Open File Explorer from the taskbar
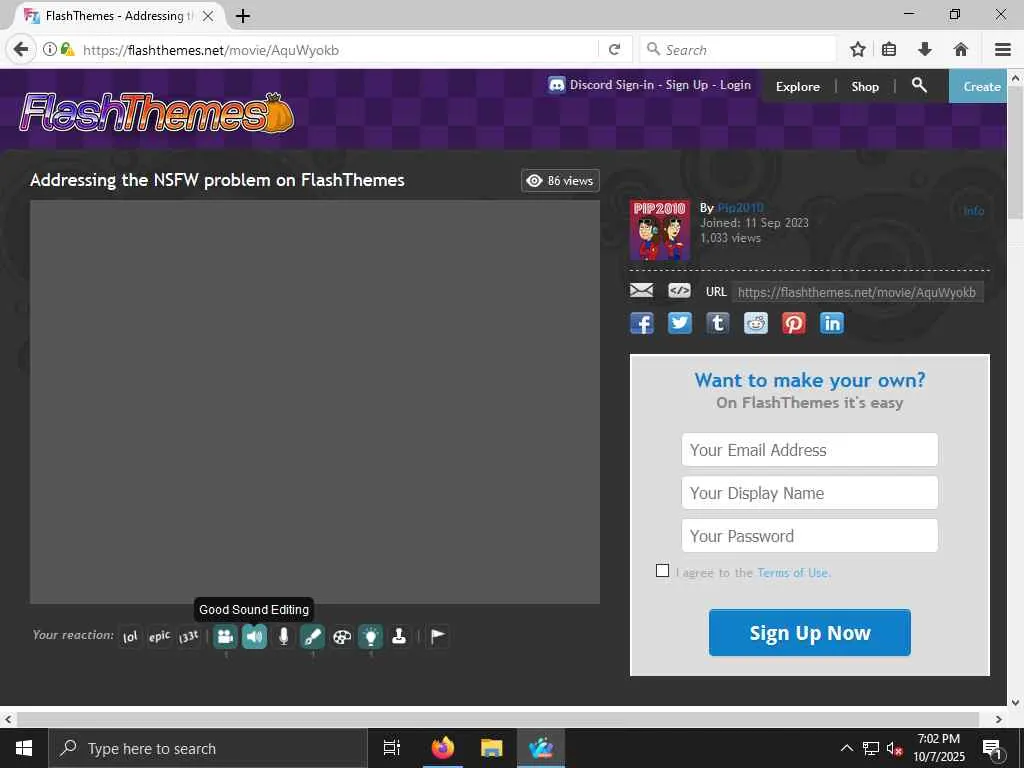Image resolution: width=1024 pixels, height=768 pixels. pos(491,748)
